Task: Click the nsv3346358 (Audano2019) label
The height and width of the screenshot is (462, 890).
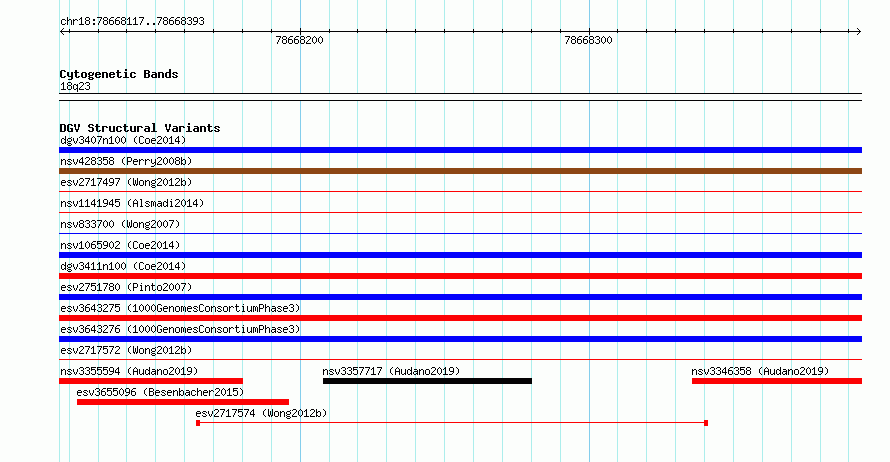Action: 760,371
